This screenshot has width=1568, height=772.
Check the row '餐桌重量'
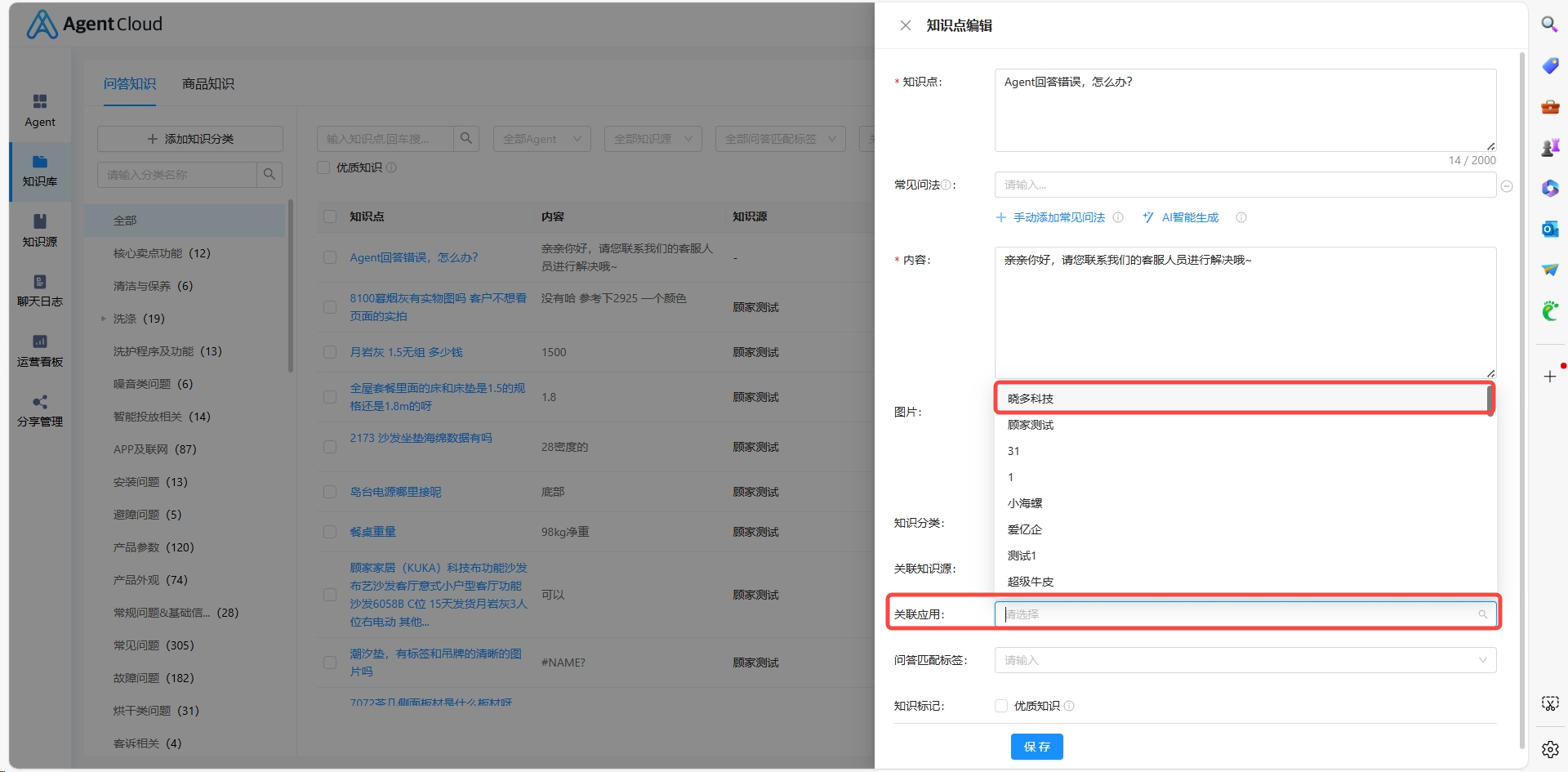coord(330,532)
